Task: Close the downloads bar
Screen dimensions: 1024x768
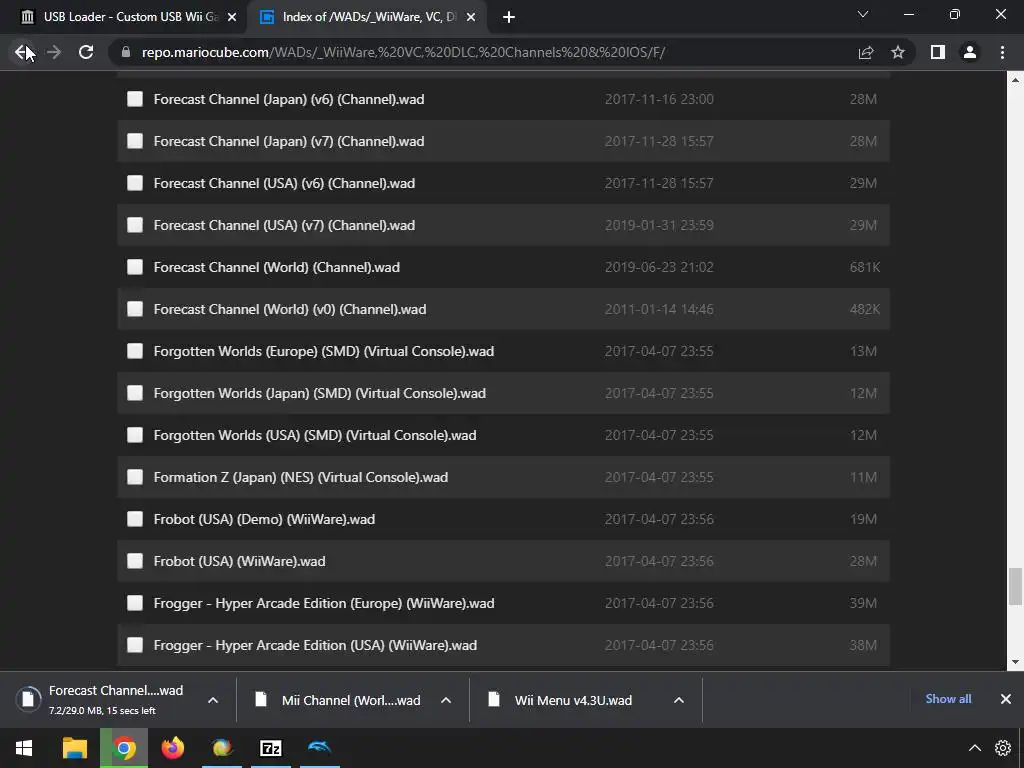Action: tap(1006, 699)
